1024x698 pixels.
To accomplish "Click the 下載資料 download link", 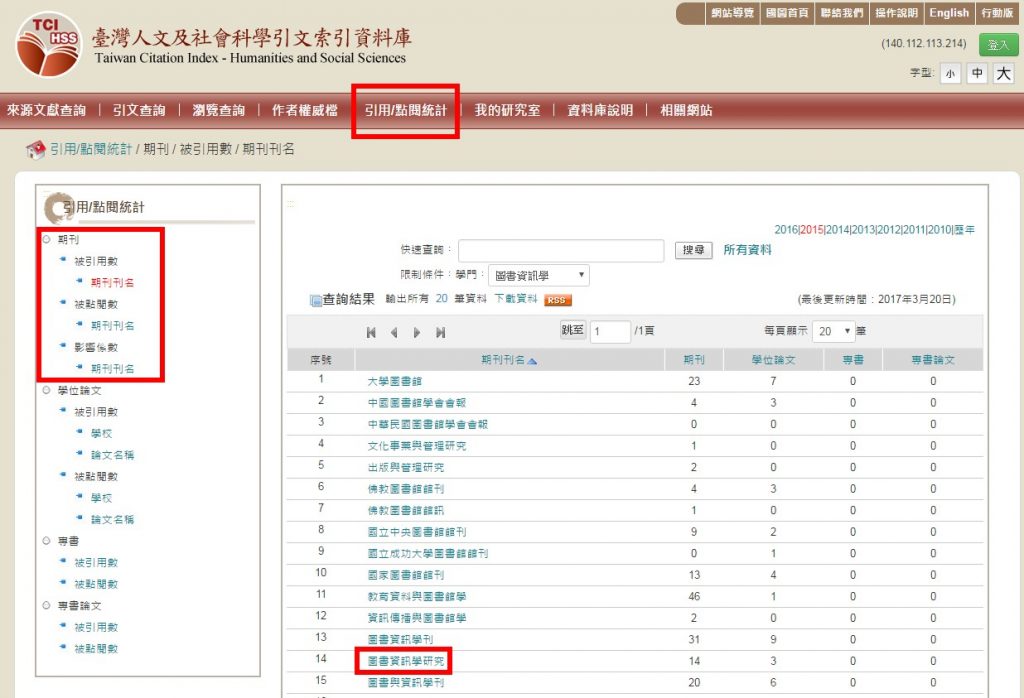I will [x=516, y=299].
